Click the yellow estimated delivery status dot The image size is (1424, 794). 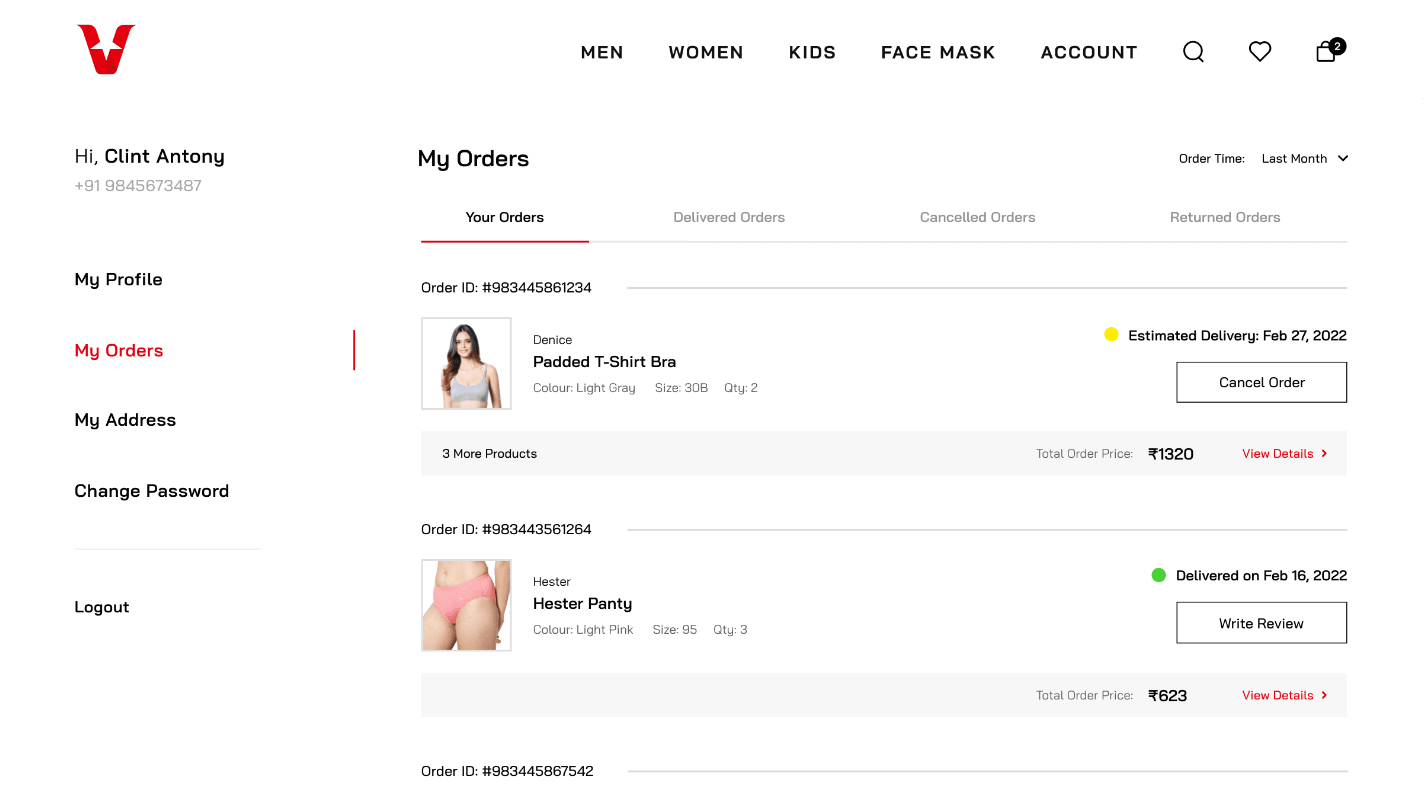(x=1110, y=335)
